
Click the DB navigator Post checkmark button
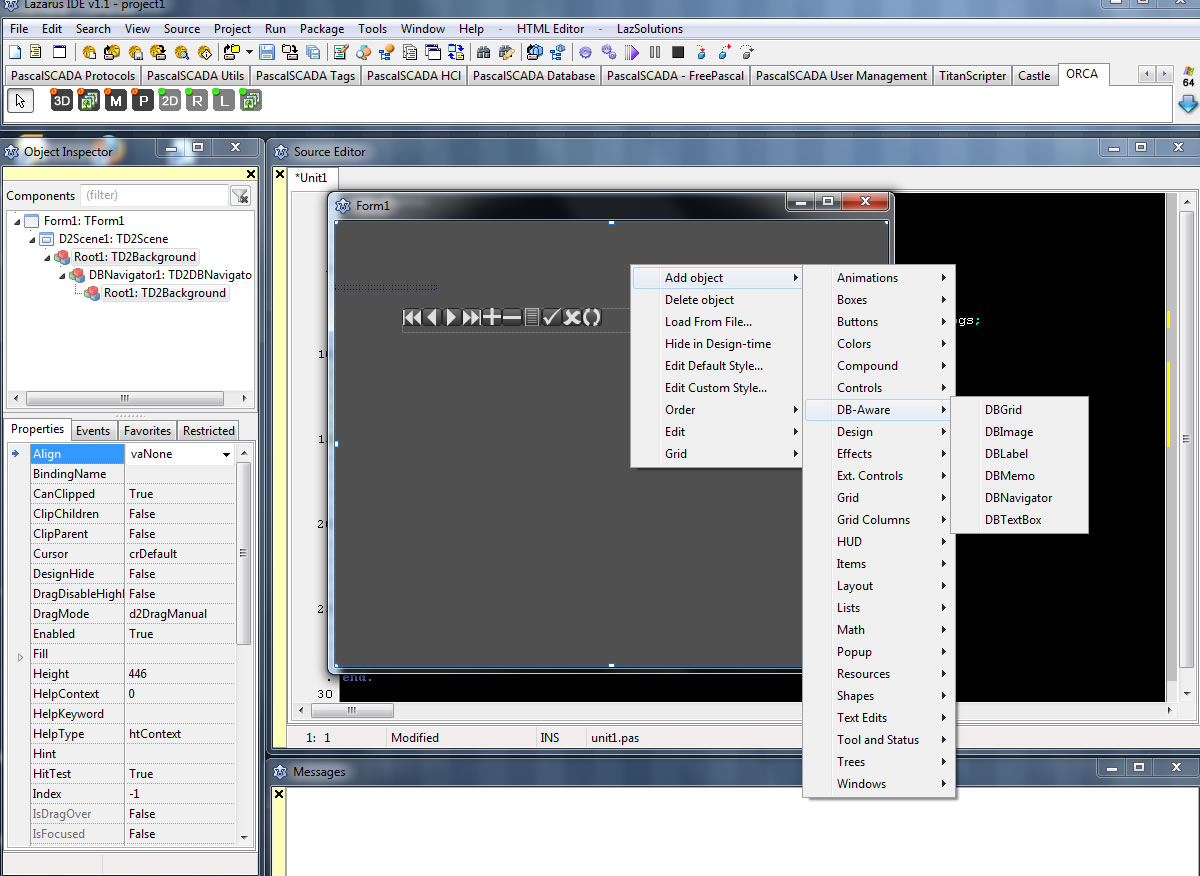(x=551, y=317)
